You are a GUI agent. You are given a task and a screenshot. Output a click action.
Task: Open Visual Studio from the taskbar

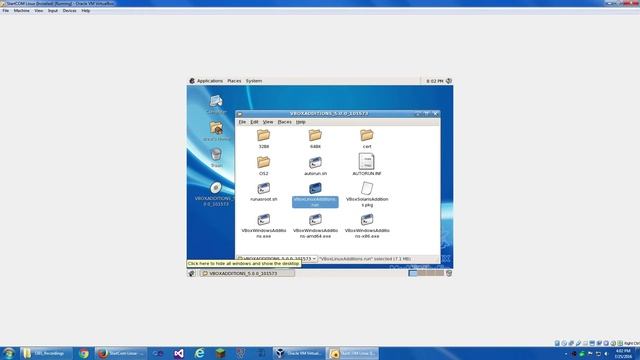click(x=178, y=353)
